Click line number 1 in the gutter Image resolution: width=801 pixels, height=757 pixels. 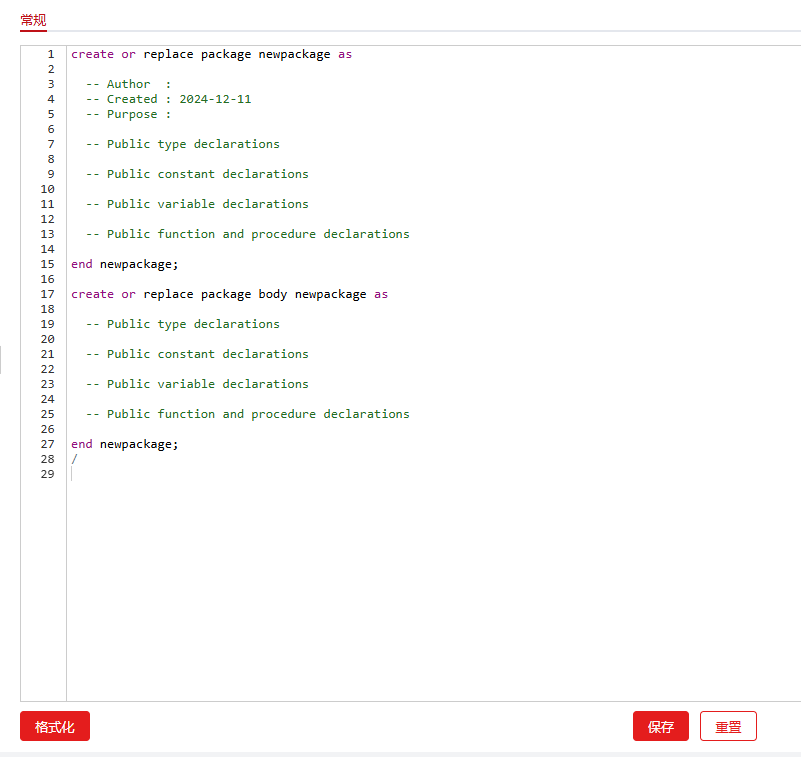click(x=50, y=54)
